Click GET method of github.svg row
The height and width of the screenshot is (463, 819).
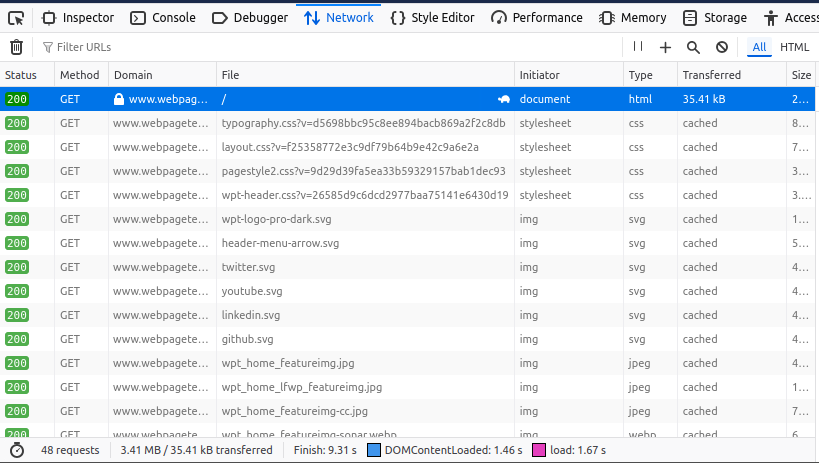coord(70,340)
